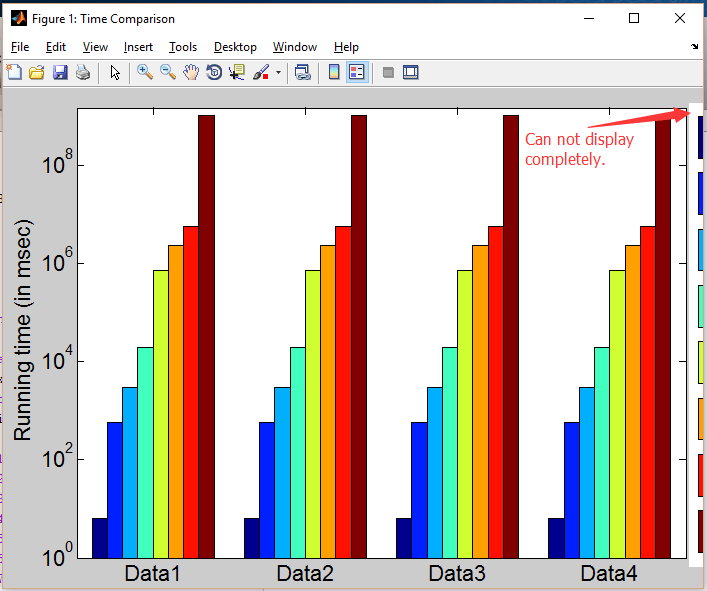Click the Data2 axis label
707x591 pixels.
coord(305,573)
